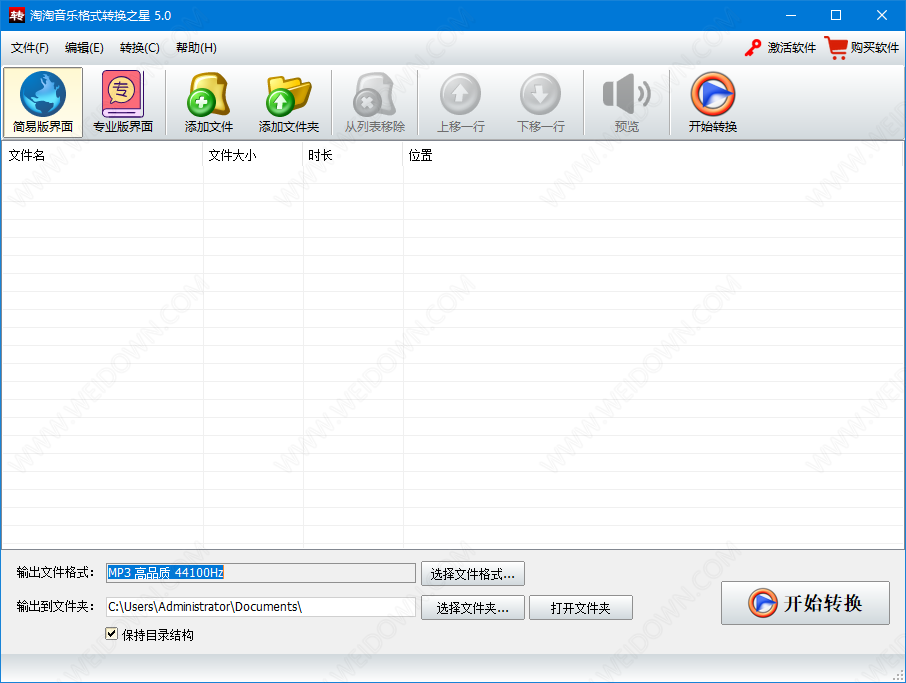
Task: Click the 打开文件夹 button
Action: [581, 608]
